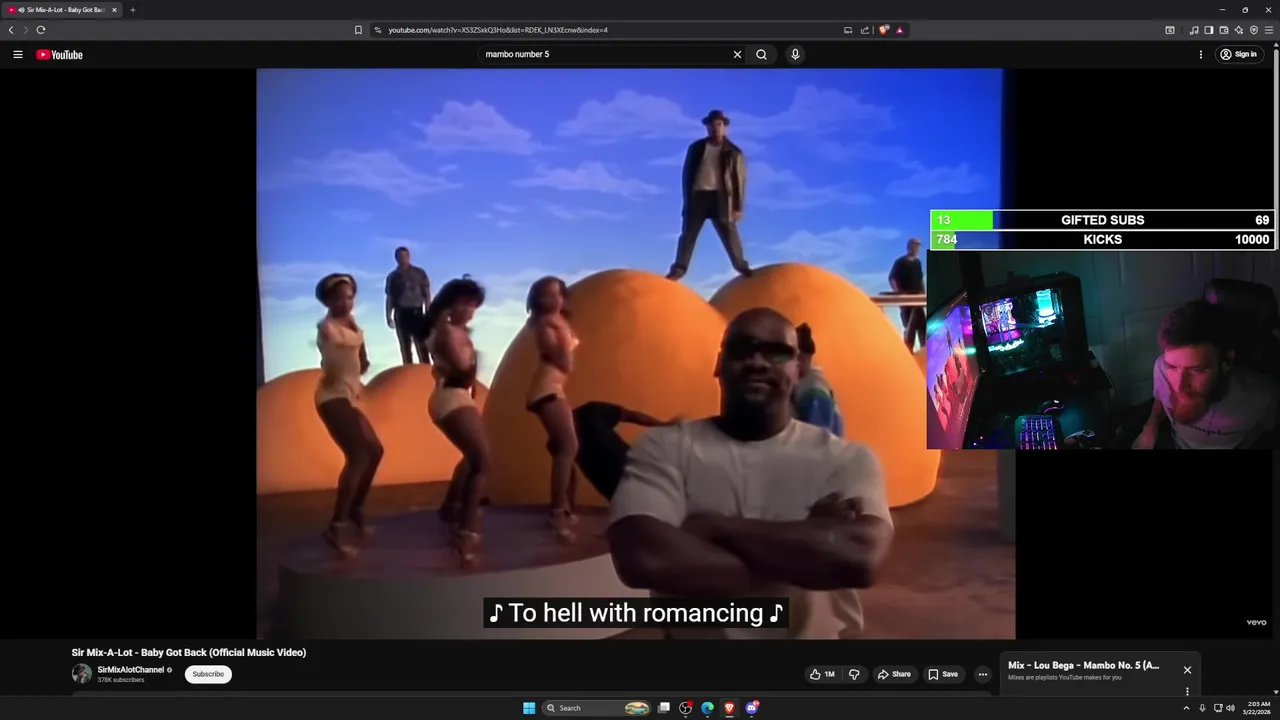The width and height of the screenshot is (1280, 720).
Task: Open the YouTube guide hamburger menu
Action: pyautogui.click(x=18, y=55)
